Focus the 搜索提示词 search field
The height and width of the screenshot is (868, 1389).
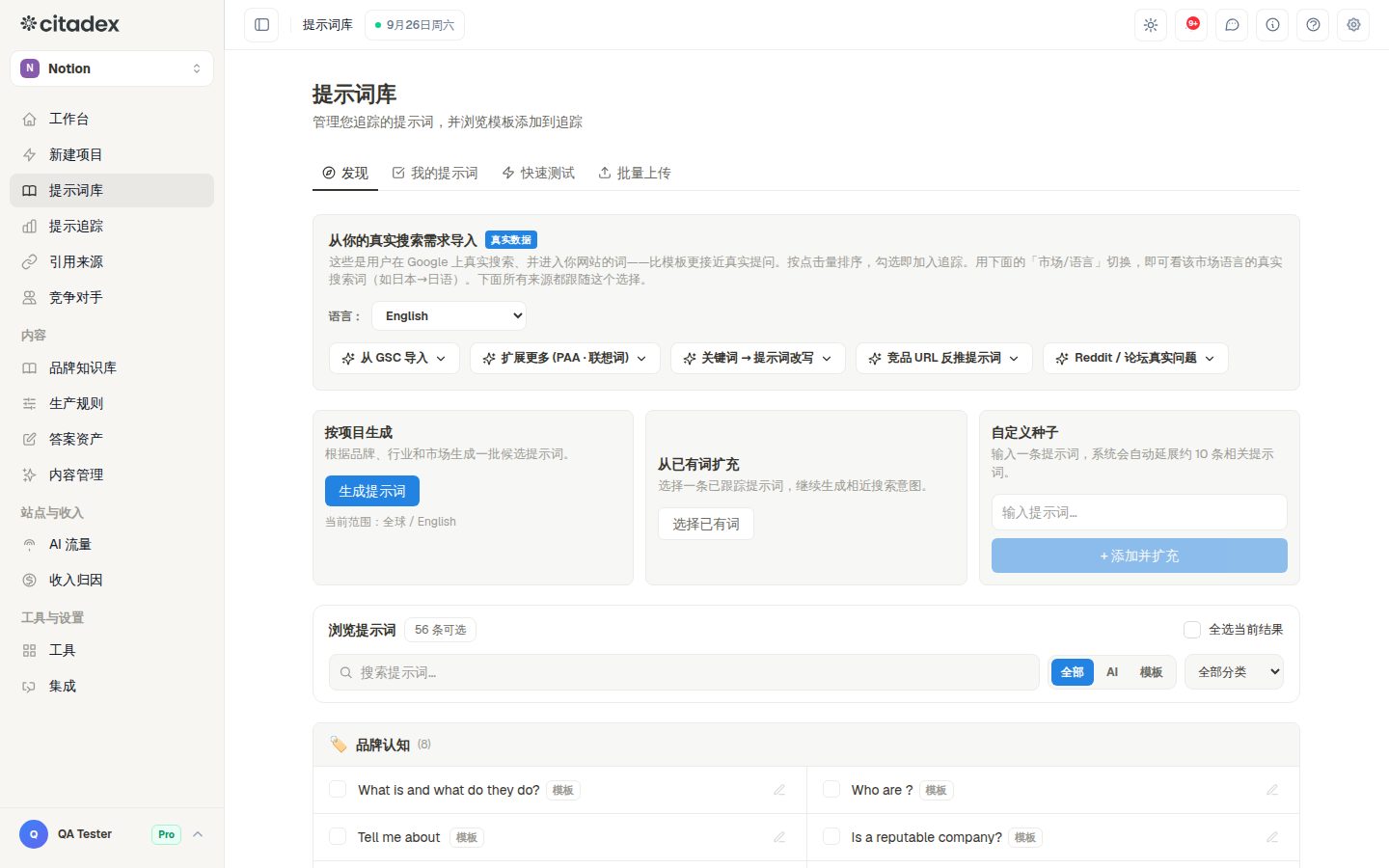coord(684,672)
